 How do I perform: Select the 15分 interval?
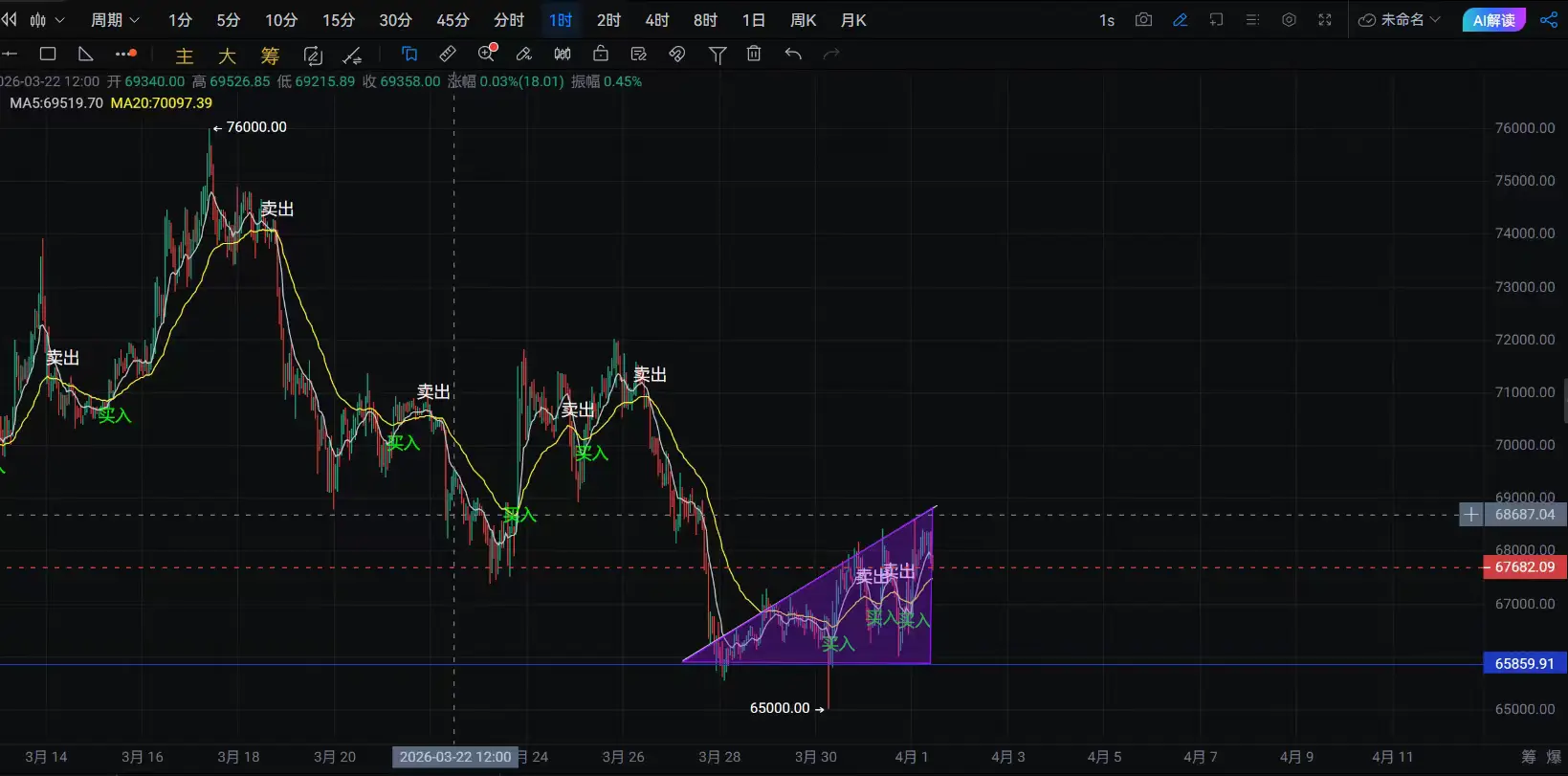point(339,20)
